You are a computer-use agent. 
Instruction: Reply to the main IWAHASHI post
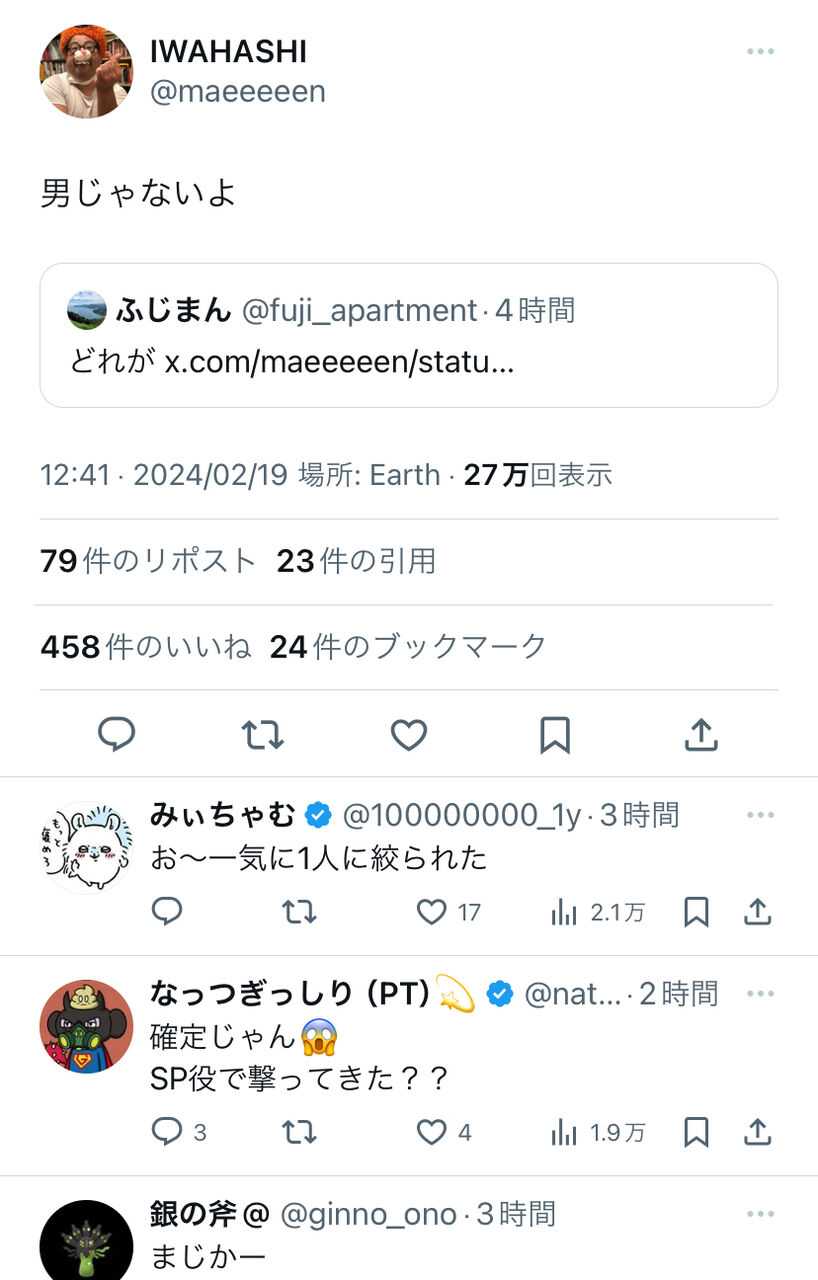coord(116,735)
